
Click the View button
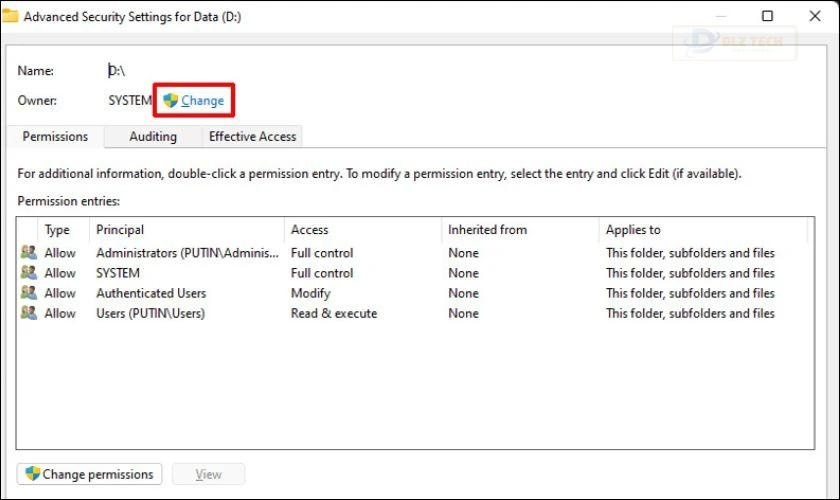pos(208,474)
